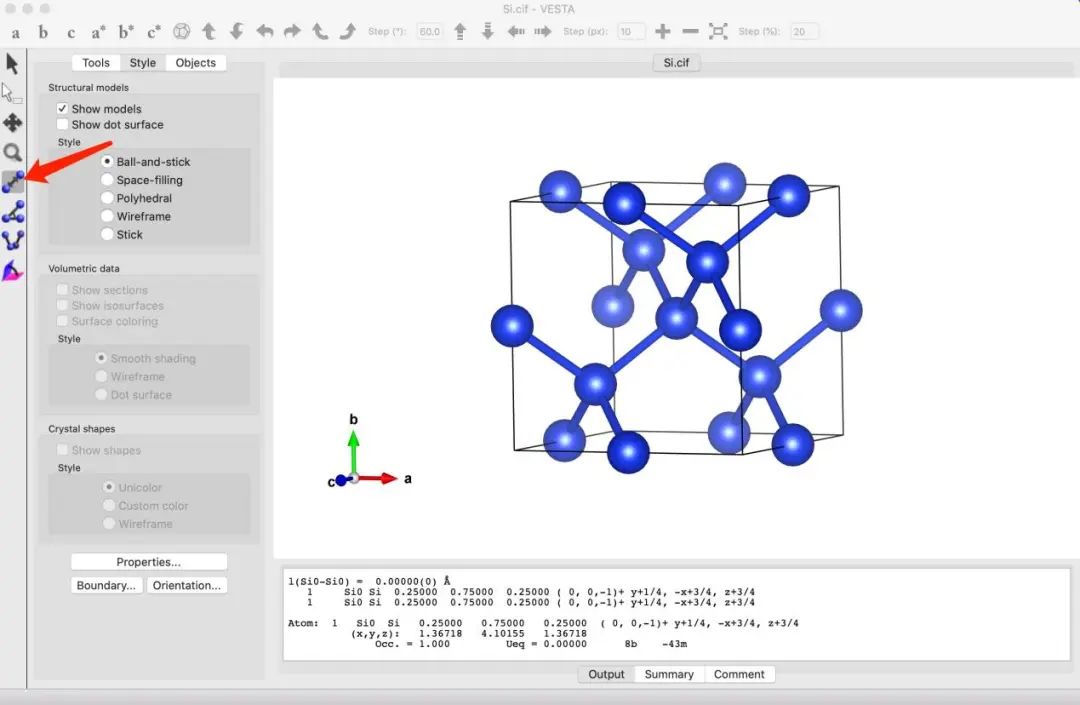Rotate structure upward with curved up arrow
This screenshot has width=1080, height=705.
pyautogui.click(x=209, y=31)
